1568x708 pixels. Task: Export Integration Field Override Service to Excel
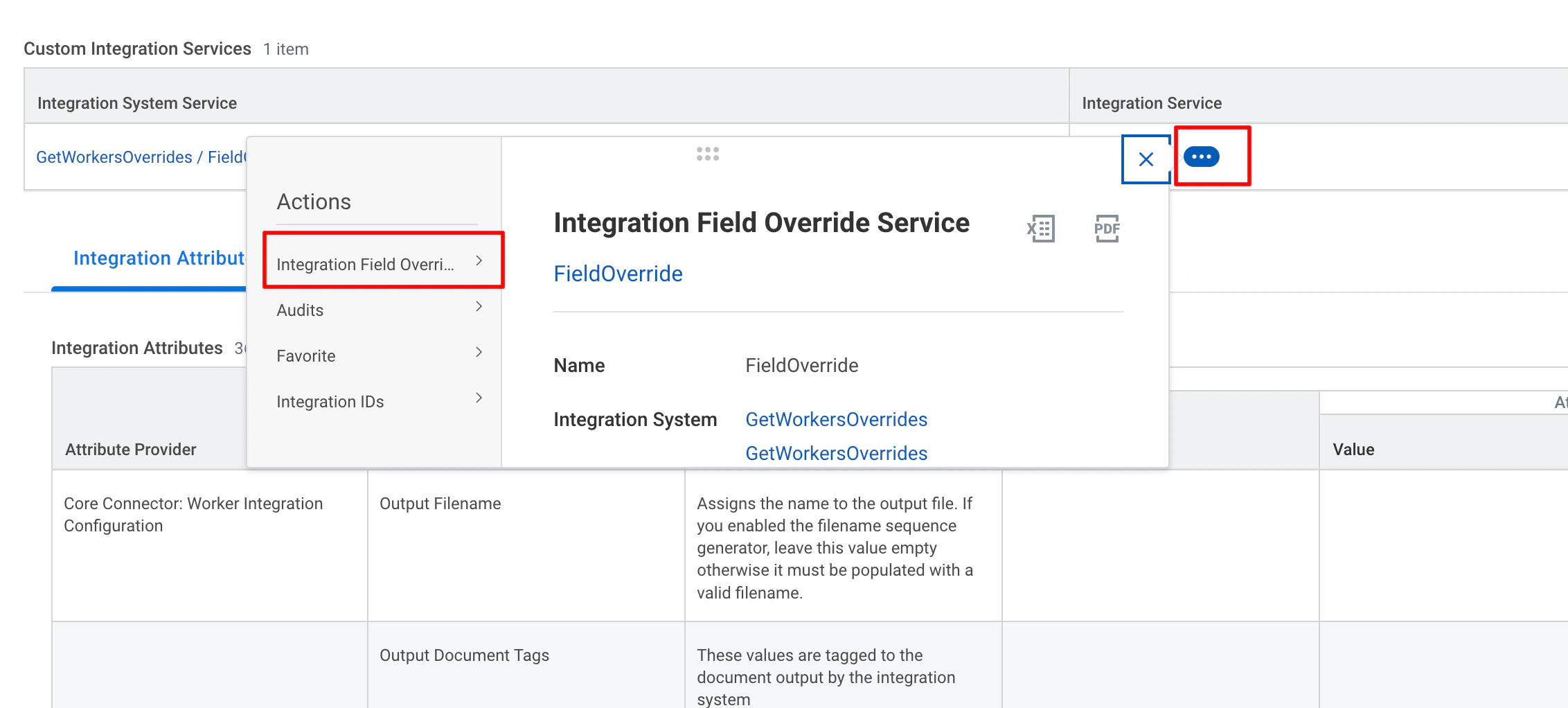pyautogui.click(x=1040, y=228)
